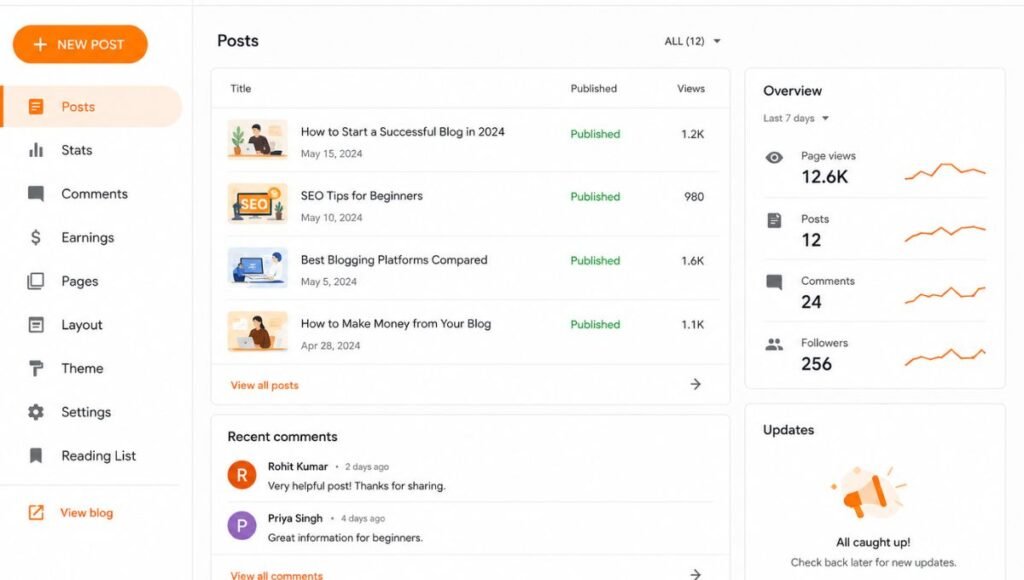Viewport: 1024px width, 580px height.
Task: Open the Last 7 days period dropdown
Action: point(795,118)
